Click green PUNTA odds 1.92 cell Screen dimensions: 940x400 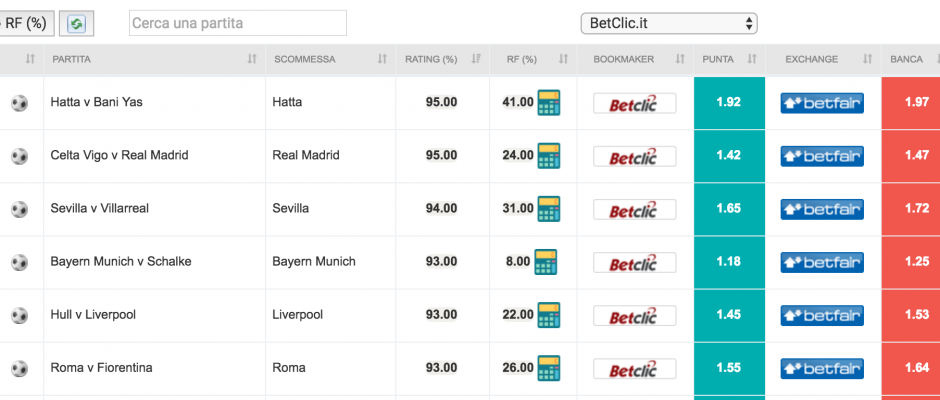click(729, 103)
